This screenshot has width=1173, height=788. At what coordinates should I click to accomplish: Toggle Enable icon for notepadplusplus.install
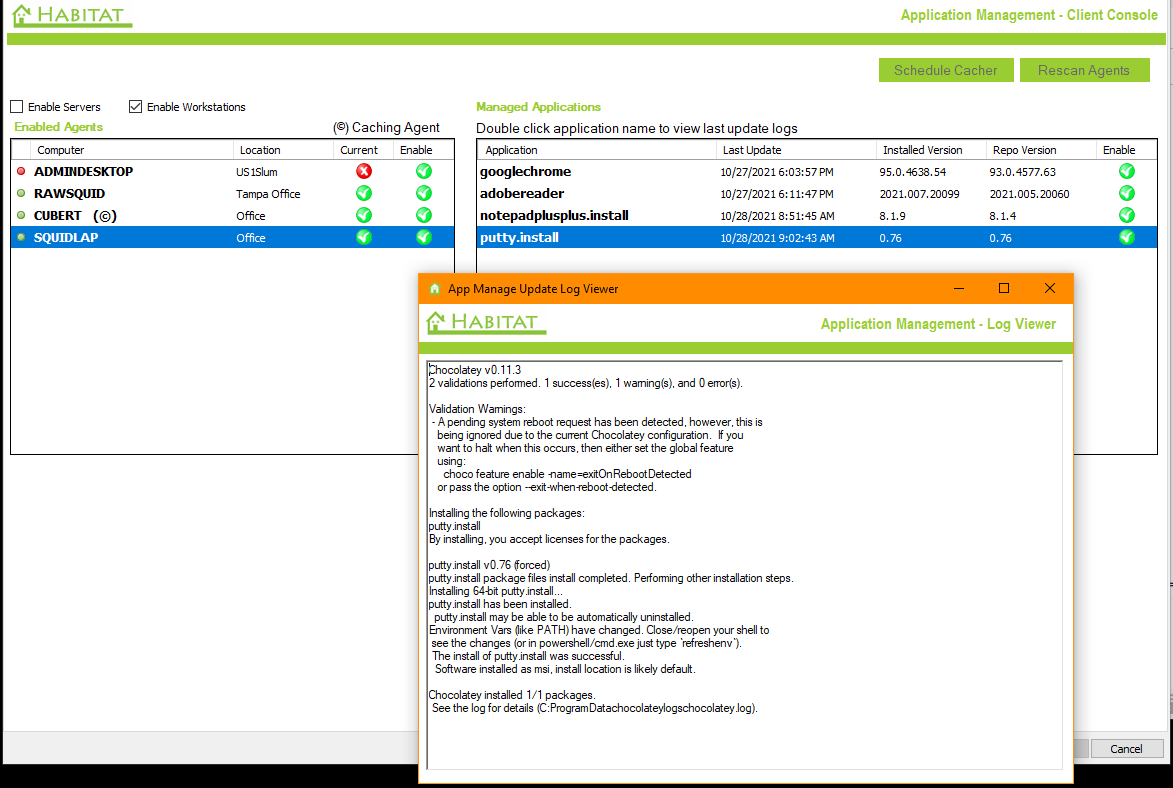tap(1127, 216)
